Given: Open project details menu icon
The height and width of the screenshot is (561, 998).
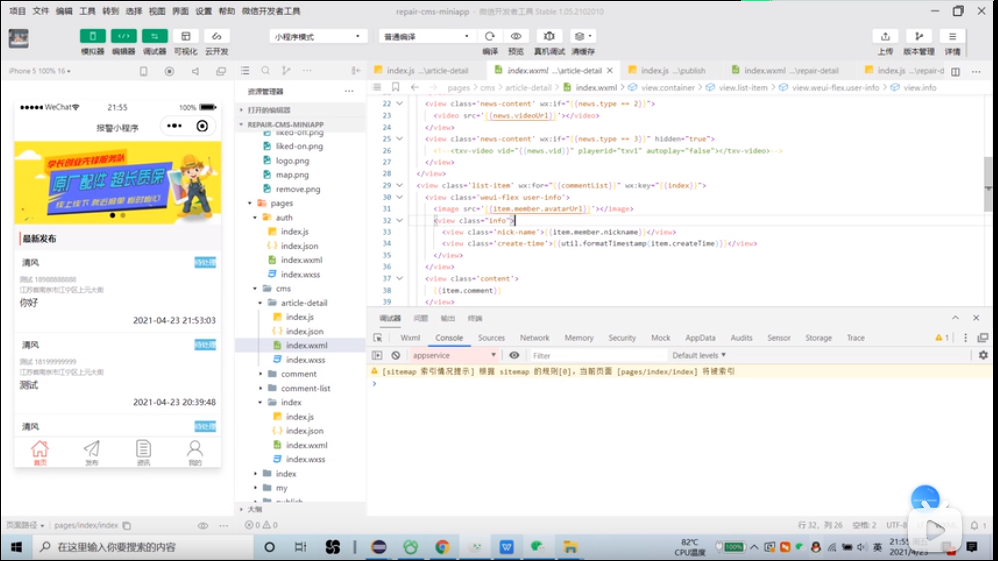Looking at the screenshot, I should 952,36.
